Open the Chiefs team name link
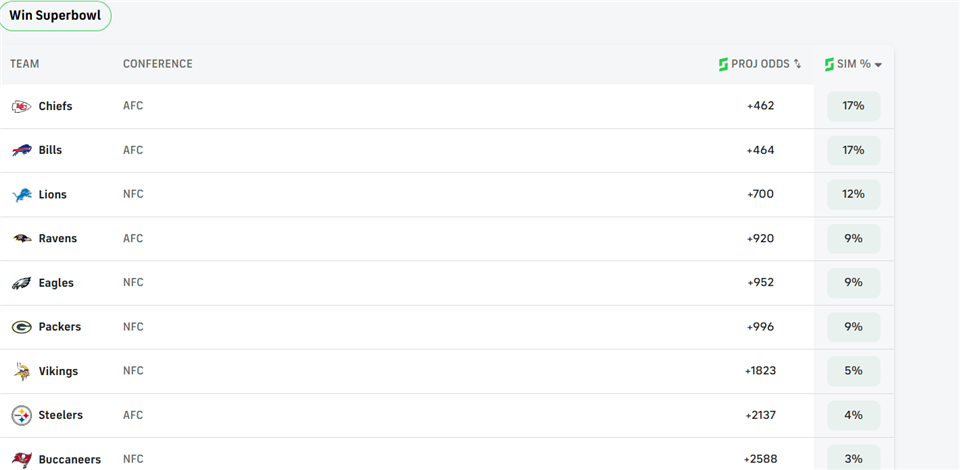960x470 pixels. [55, 106]
